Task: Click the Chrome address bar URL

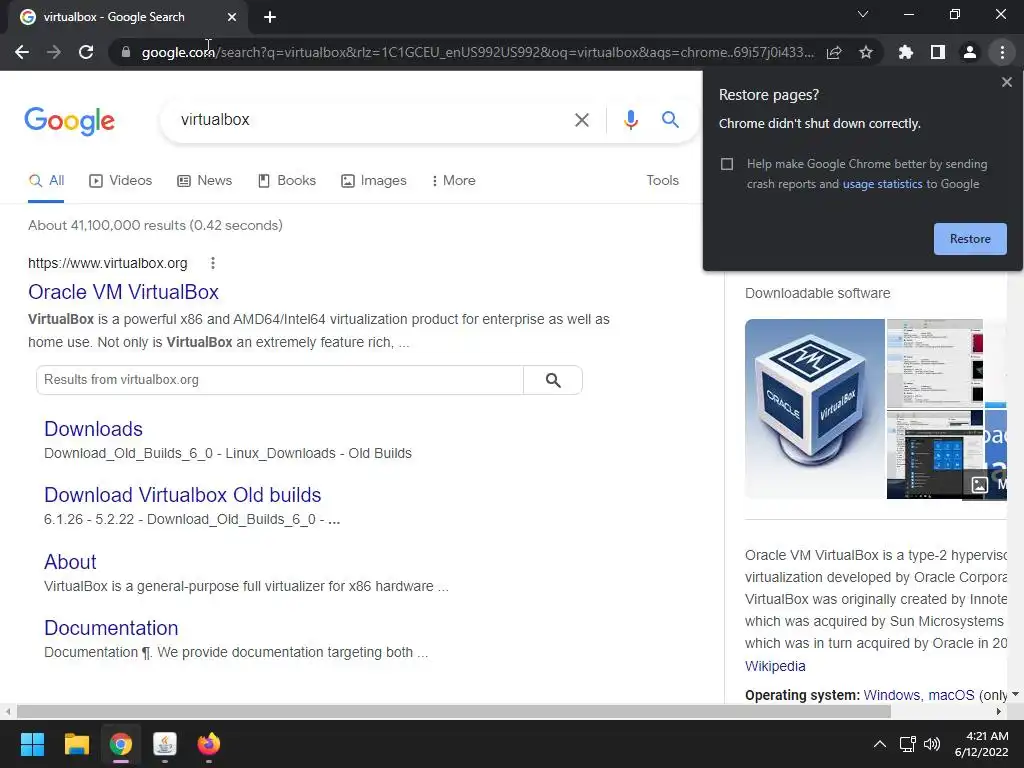Action: coord(477,52)
